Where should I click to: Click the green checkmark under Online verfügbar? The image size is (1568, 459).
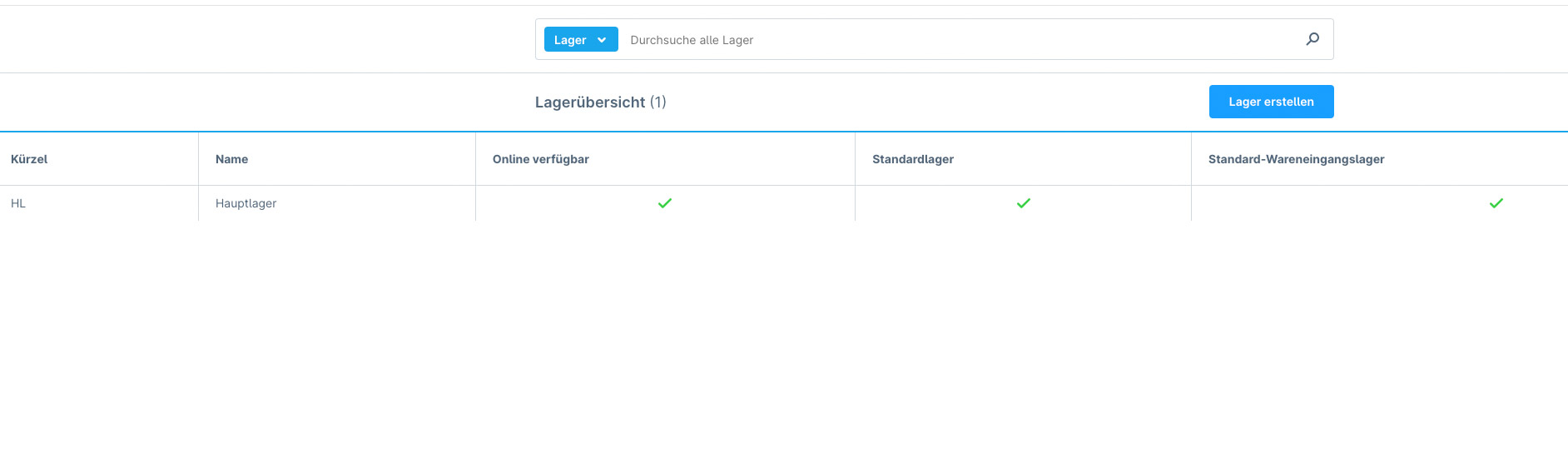[664, 203]
